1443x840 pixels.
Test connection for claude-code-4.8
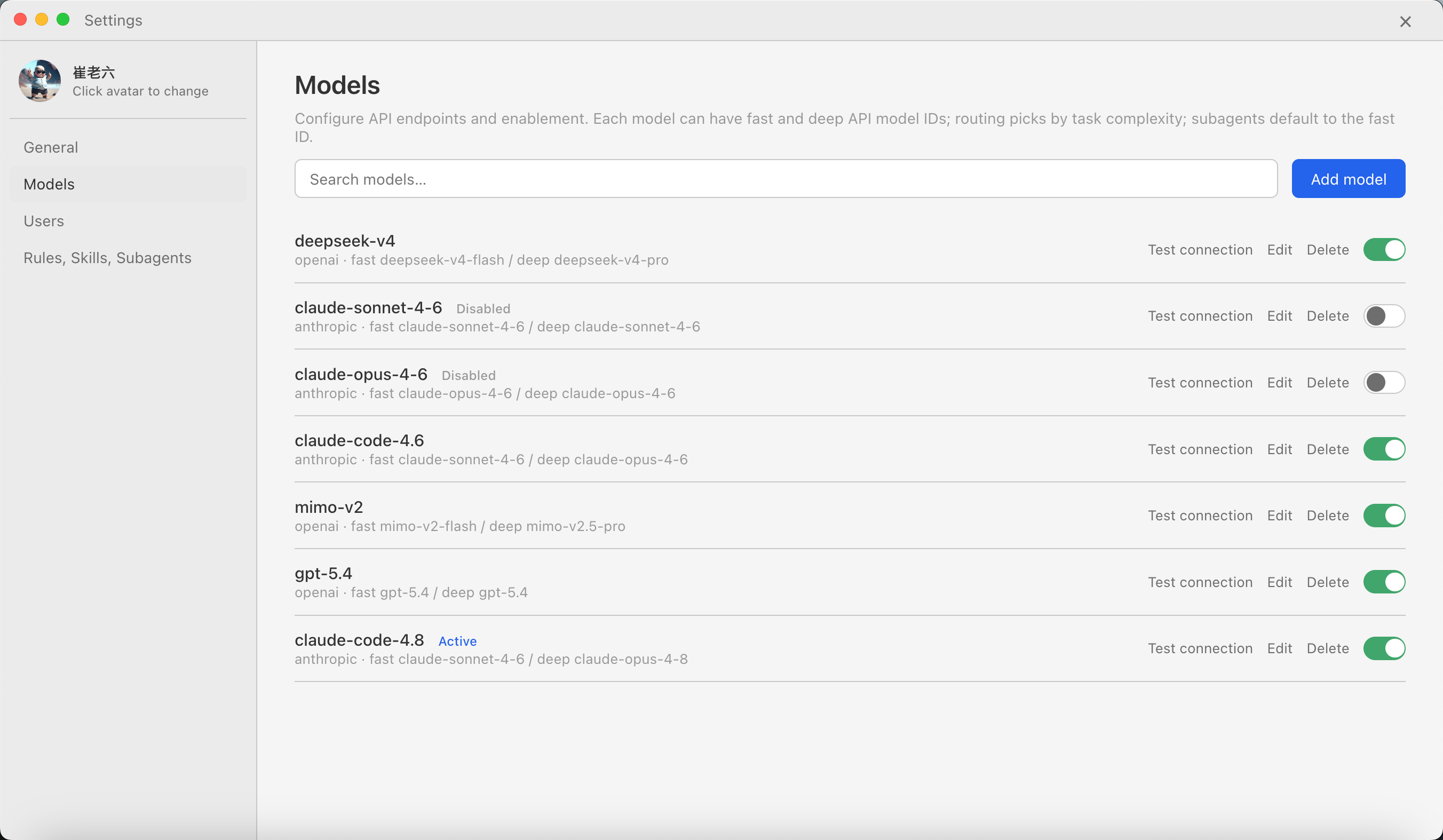pos(1200,648)
